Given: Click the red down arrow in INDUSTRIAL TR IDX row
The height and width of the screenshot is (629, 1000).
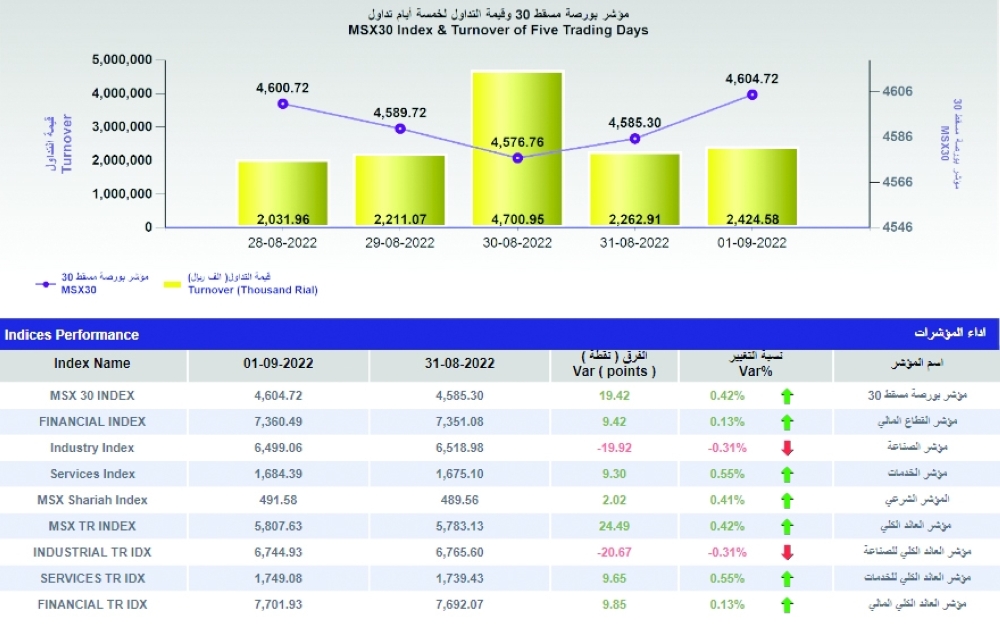Looking at the screenshot, I should tap(787, 552).
